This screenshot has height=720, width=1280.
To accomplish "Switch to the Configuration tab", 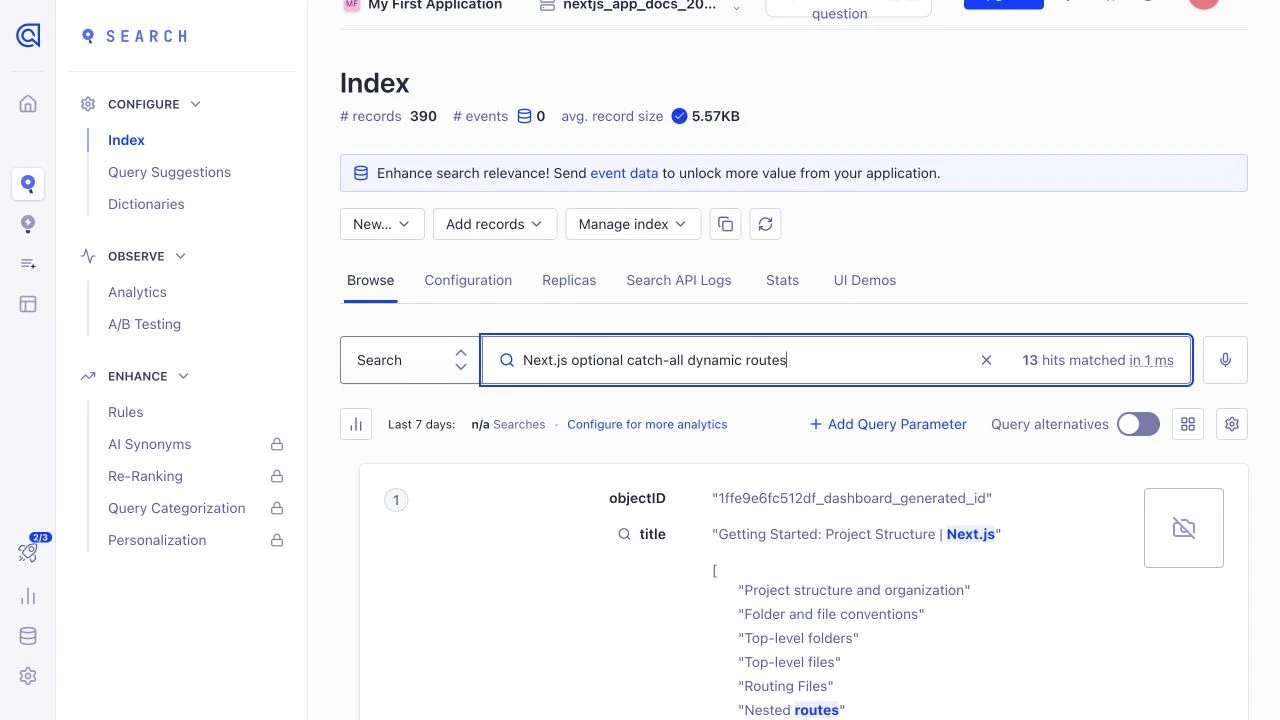I will click(468, 280).
